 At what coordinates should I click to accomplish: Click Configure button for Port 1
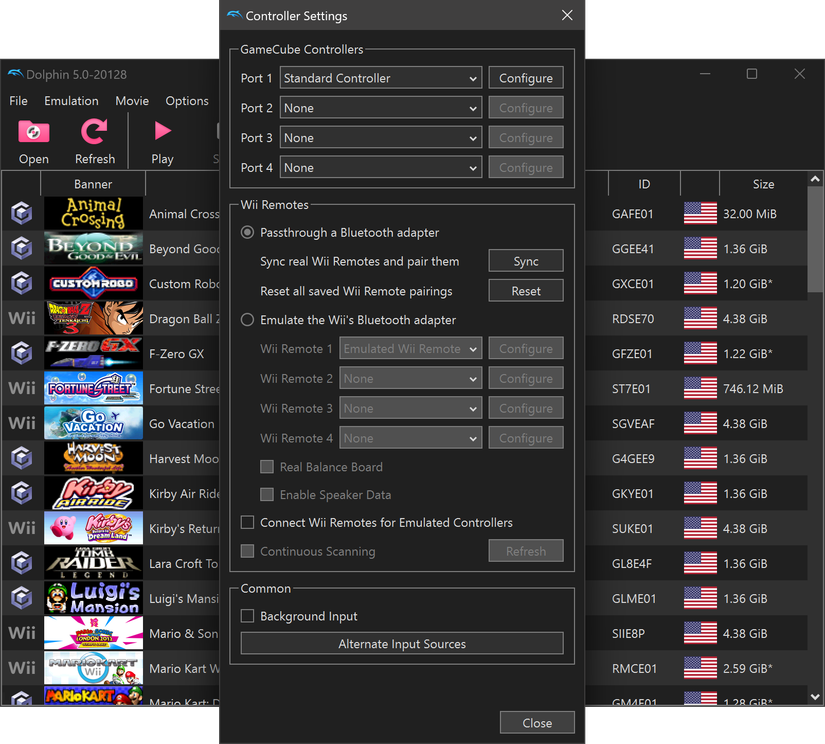[x=526, y=78]
